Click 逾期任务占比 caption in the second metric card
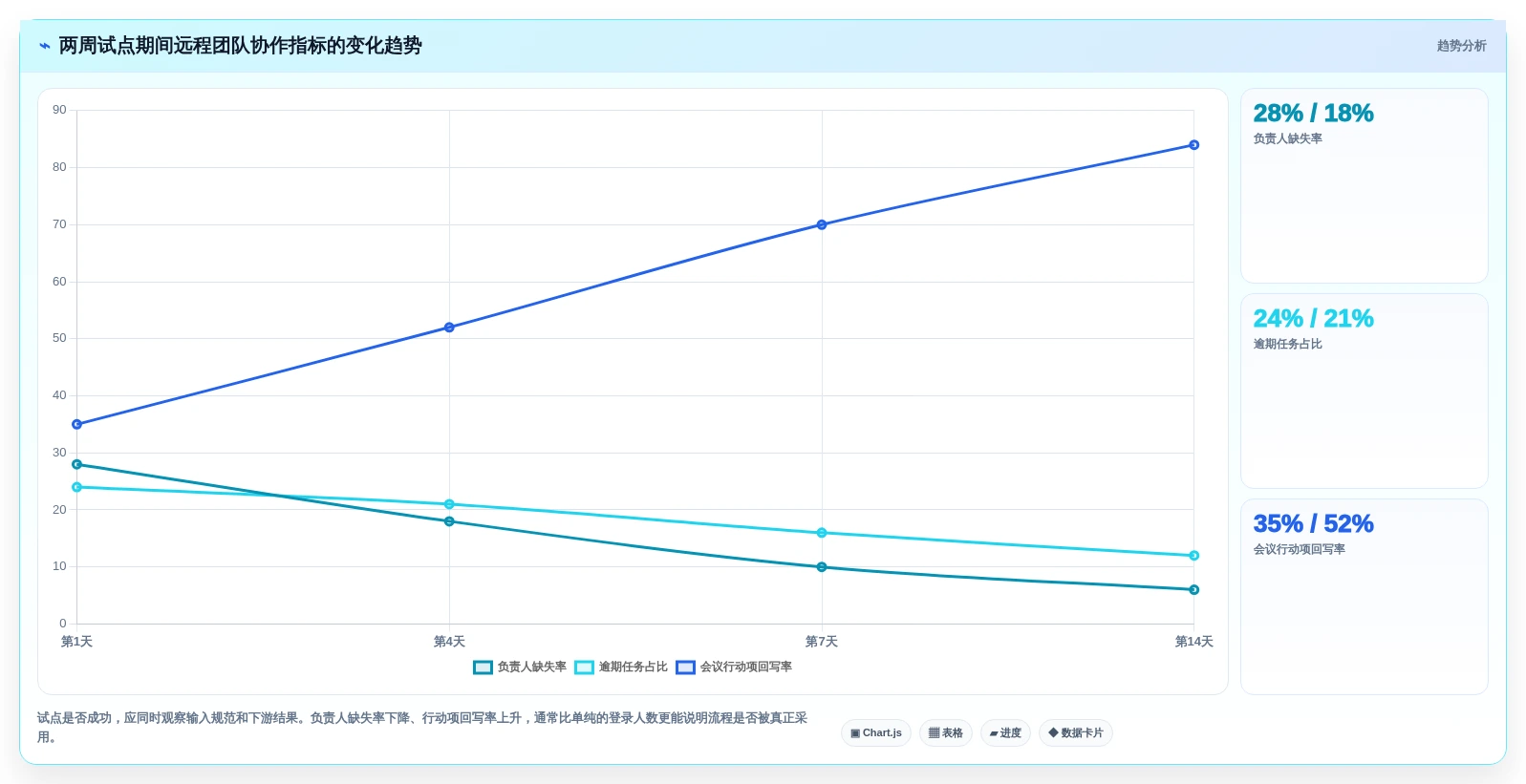The height and width of the screenshot is (784, 1526). tap(1287, 345)
